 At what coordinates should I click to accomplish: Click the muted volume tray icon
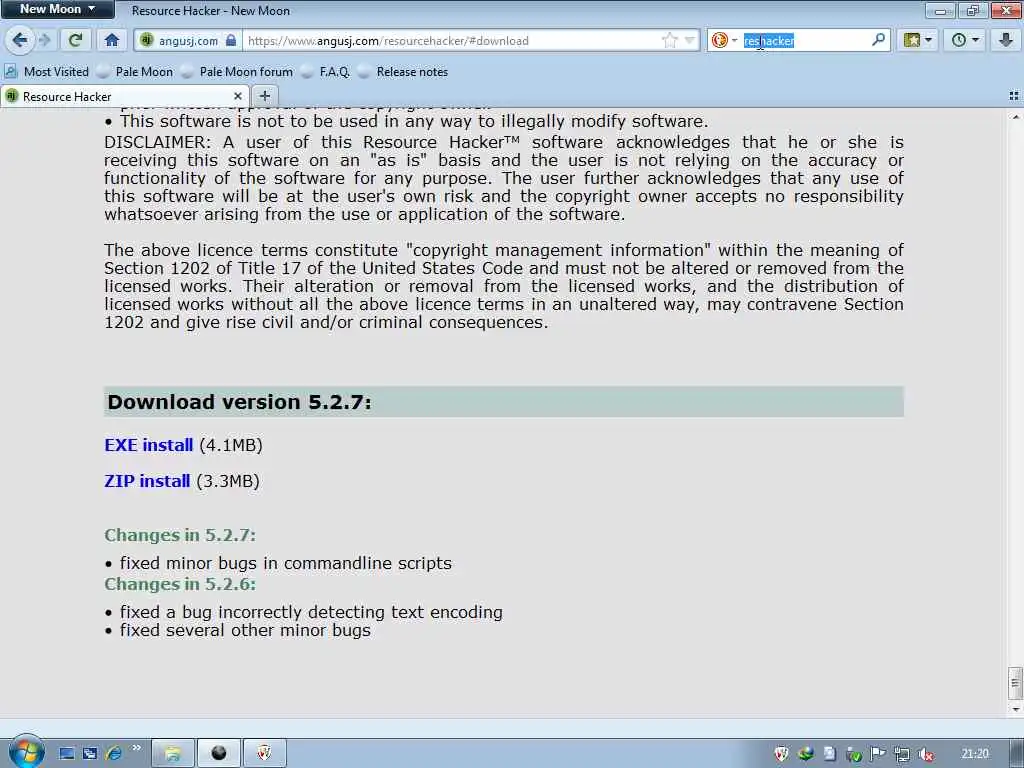[x=926, y=755]
